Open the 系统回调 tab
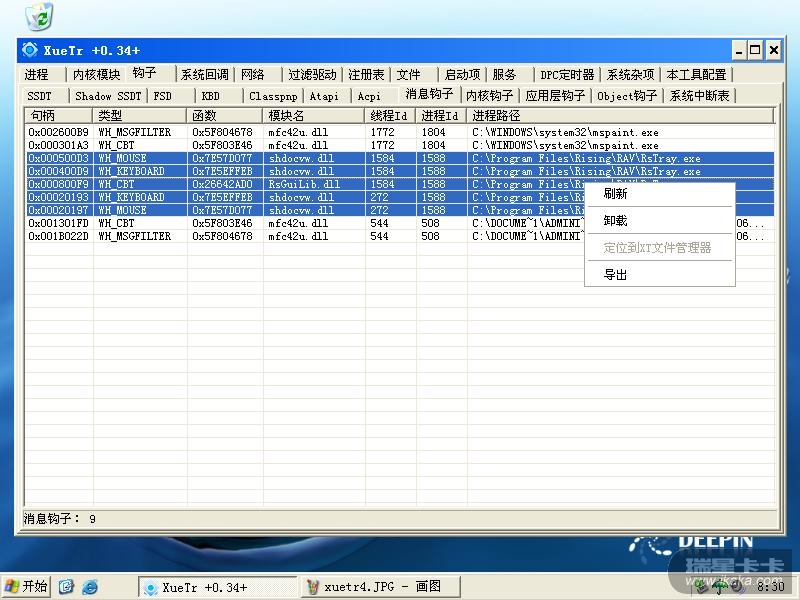Image resolution: width=800 pixels, height=600 pixels. pos(205,75)
